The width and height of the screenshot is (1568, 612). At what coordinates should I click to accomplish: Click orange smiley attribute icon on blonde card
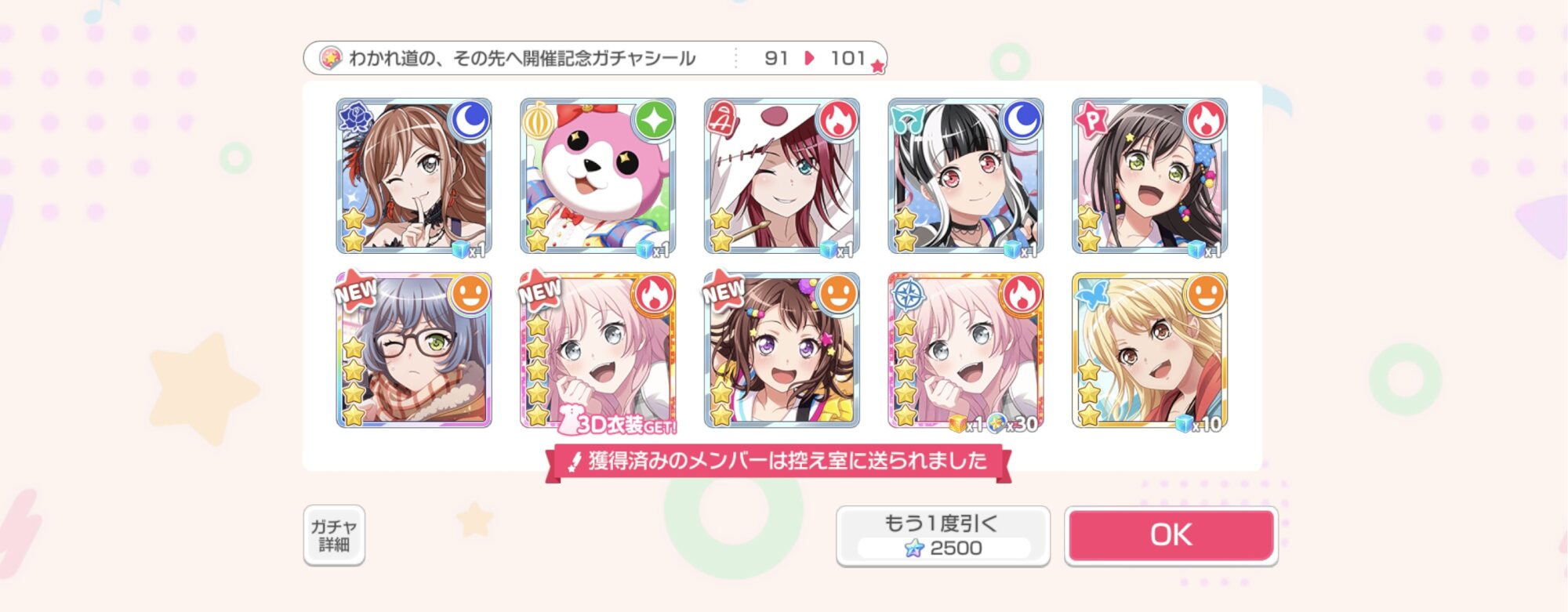[x=1206, y=294]
